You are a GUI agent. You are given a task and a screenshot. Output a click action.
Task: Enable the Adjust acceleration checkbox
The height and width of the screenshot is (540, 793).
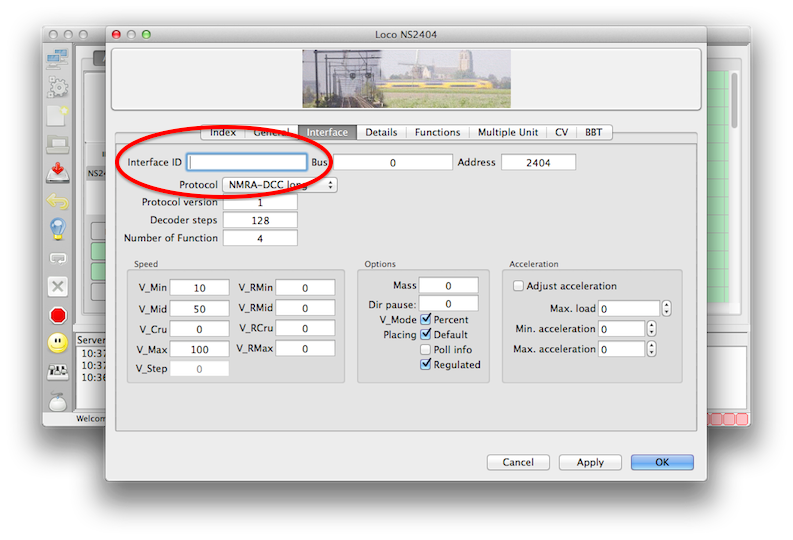[x=518, y=286]
